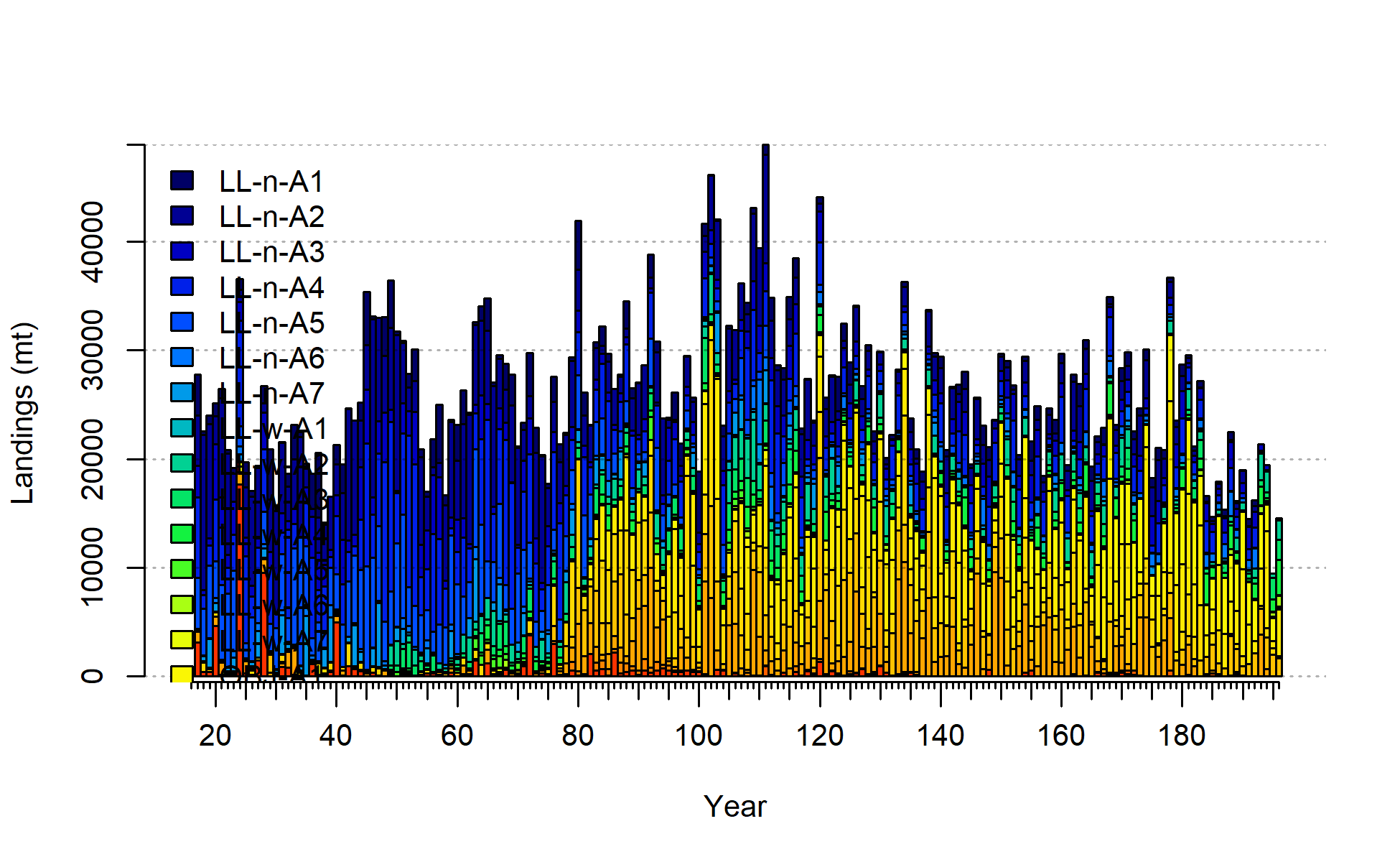Select the LL-n-A1 legend label

(x=271, y=182)
